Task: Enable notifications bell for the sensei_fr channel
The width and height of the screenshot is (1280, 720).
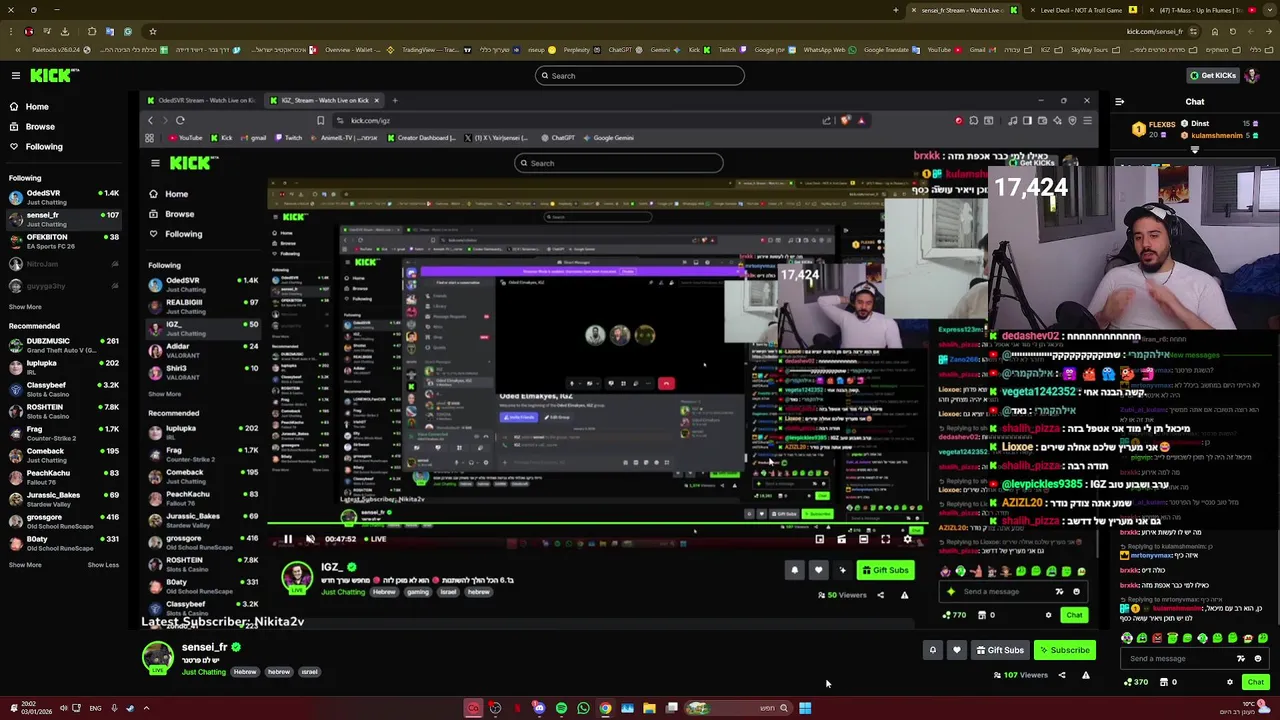Action: point(933,650)
